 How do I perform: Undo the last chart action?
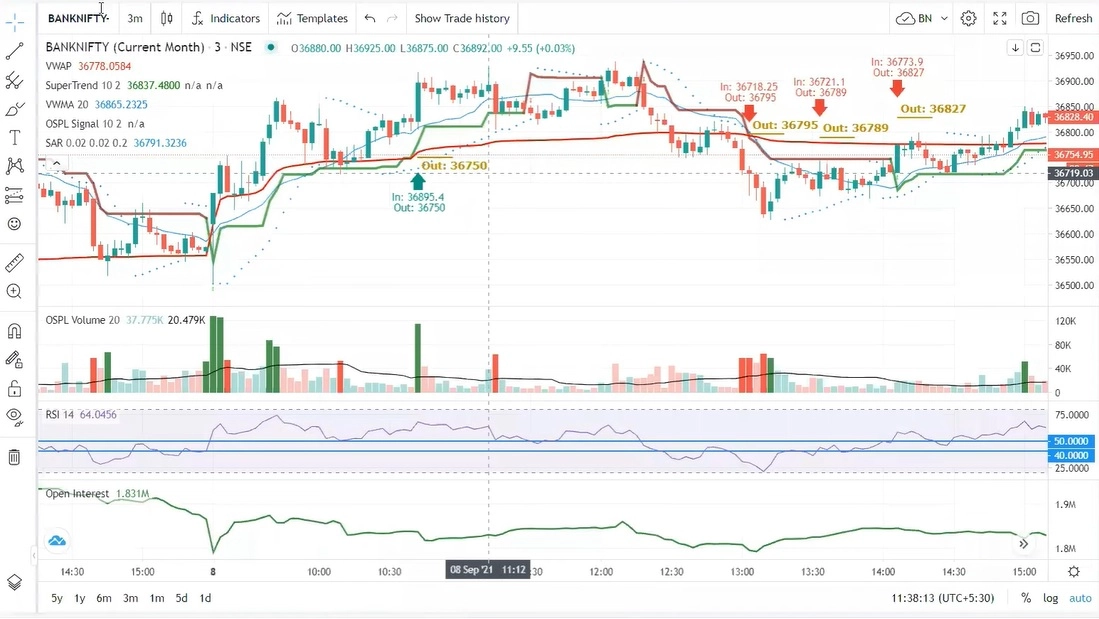[370, 18]
